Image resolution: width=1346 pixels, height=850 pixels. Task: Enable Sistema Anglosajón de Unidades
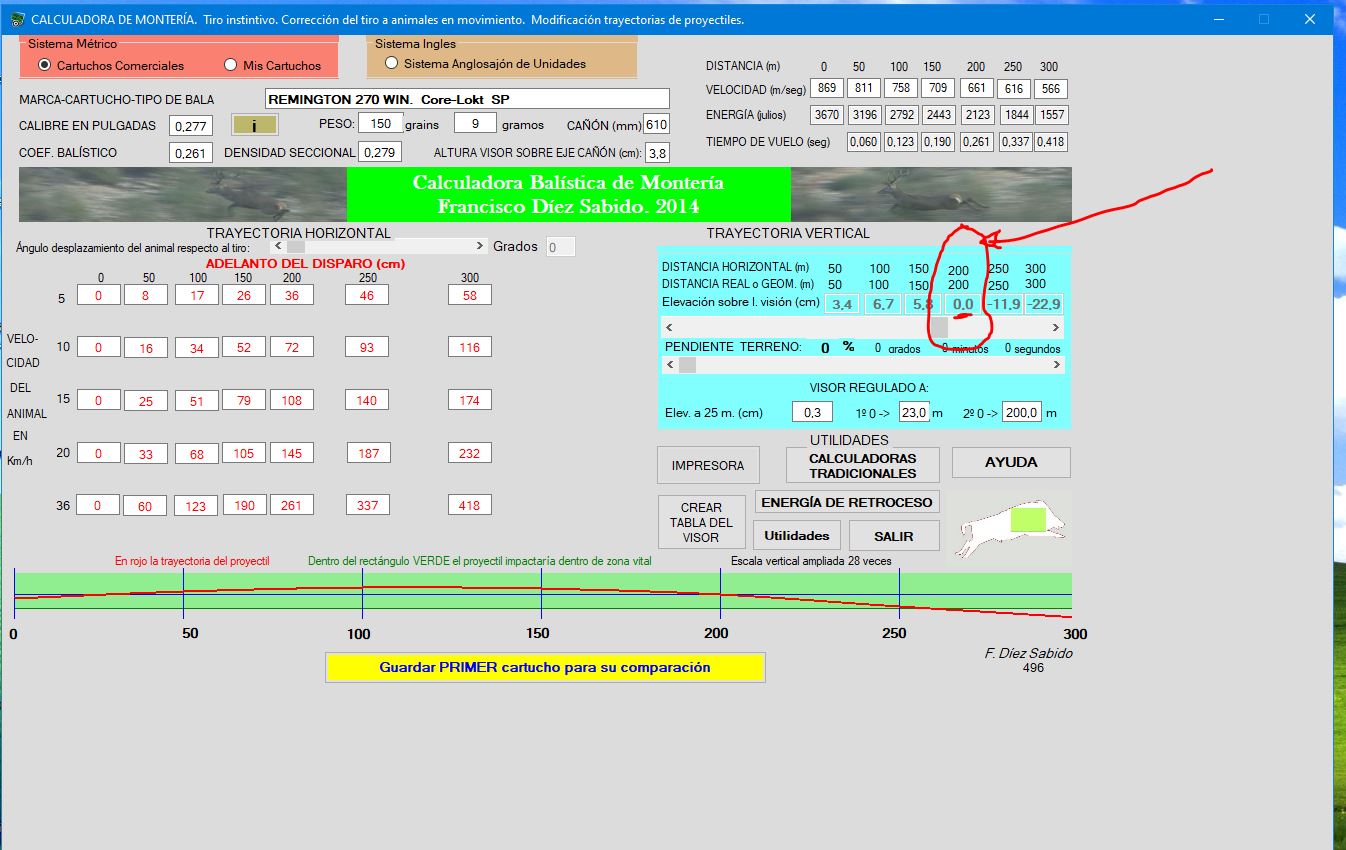pyautogui.click(x=391, y=63)
